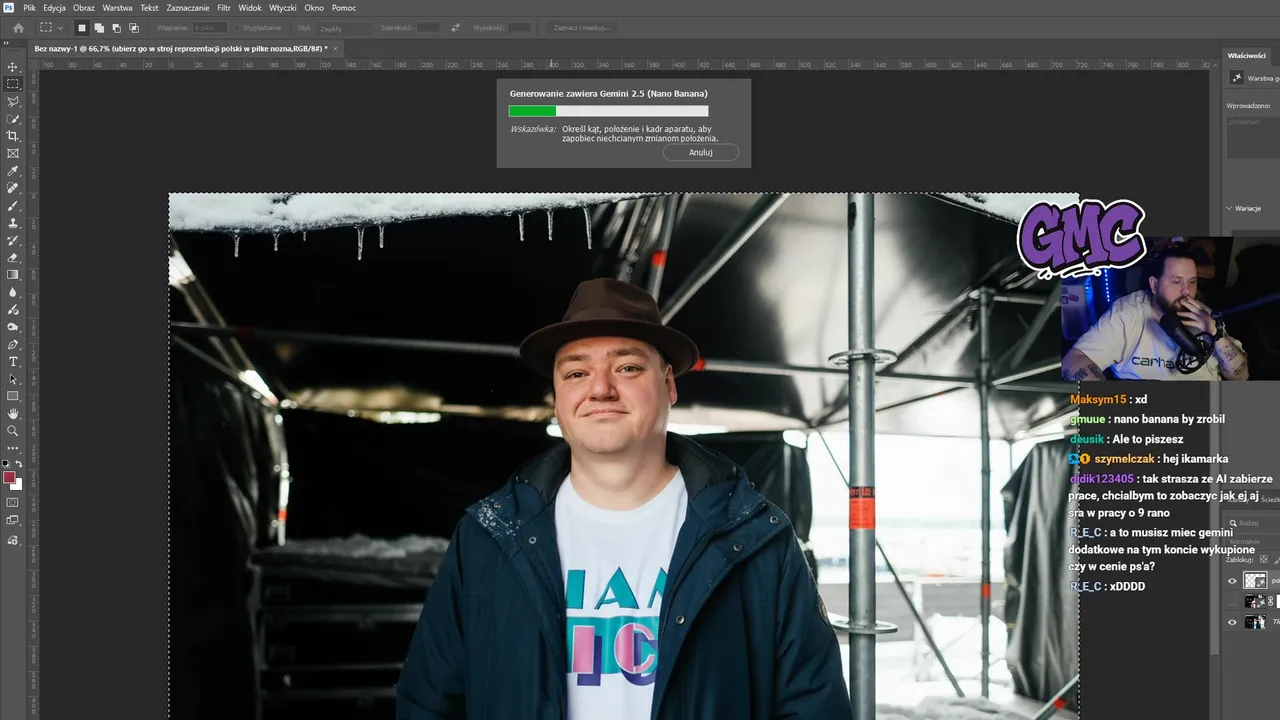Image resolution: width=1280 pixels, height=720 pixels.
Task: Open the Plik menu
Action: point(30,7)
